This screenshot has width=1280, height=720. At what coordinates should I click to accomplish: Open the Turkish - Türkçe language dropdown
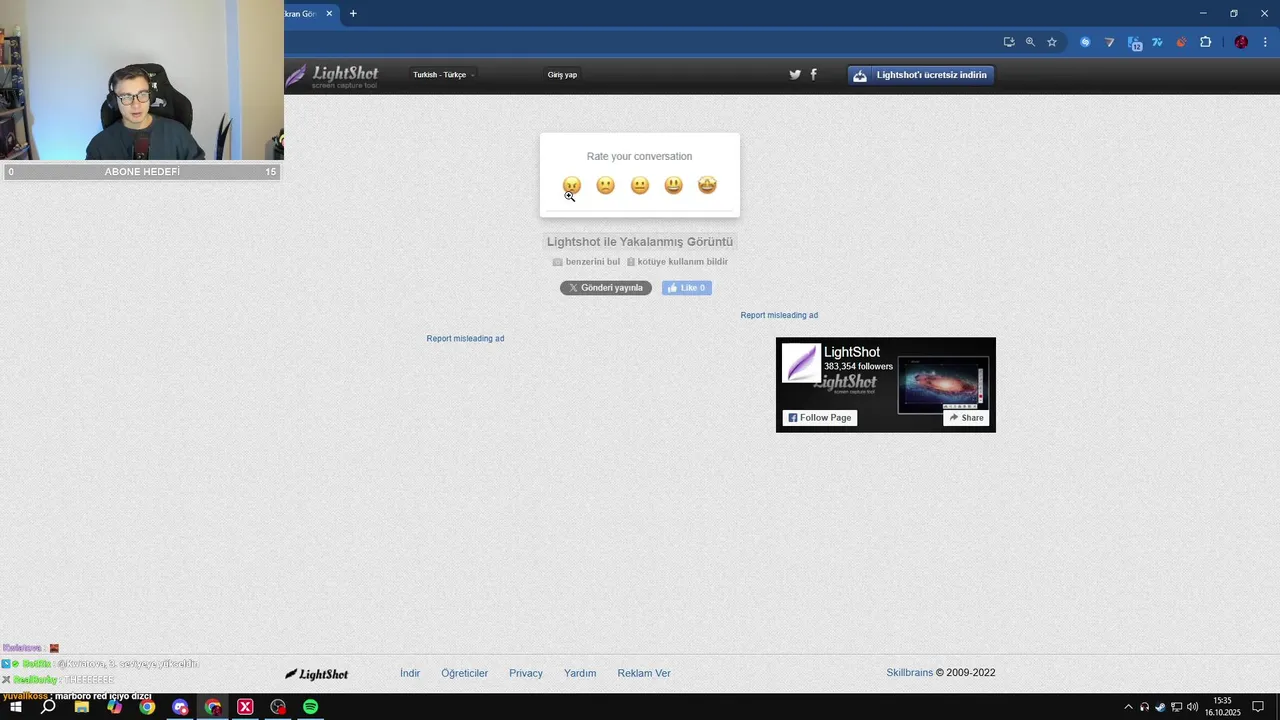[444, 75]
